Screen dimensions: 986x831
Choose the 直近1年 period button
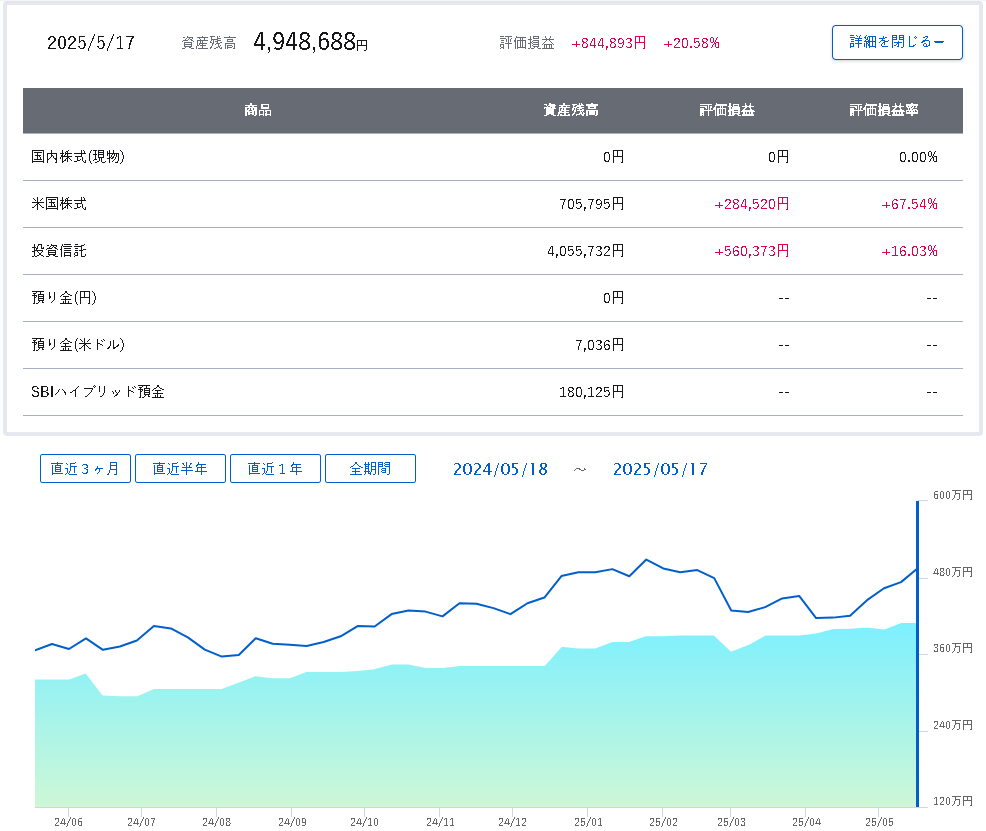275,468
